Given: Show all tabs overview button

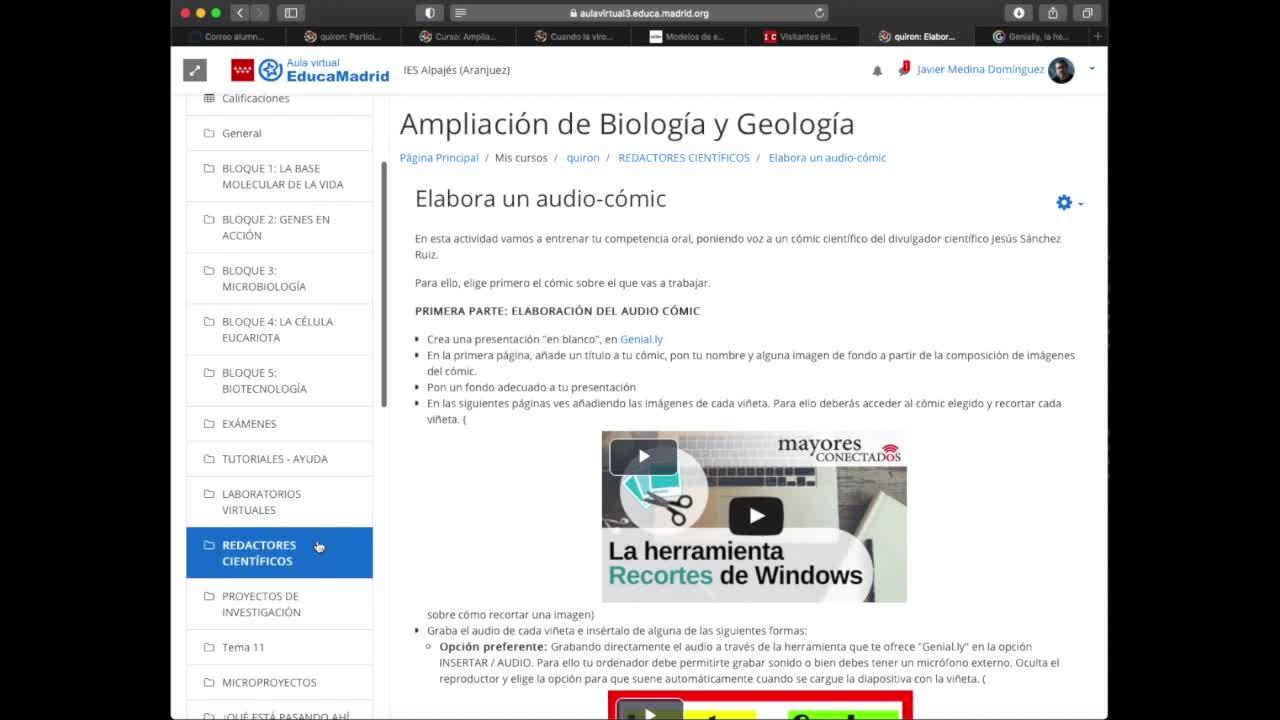Looking at the screenshot, I should pos(1087,13).
